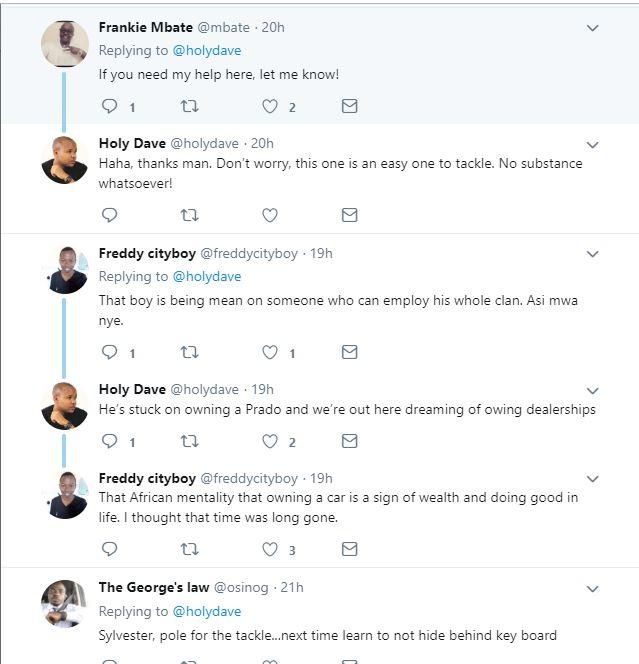Viewport: 639px width, 664px height.
Task: Open more options on Frankie Mbate's tweet
Action: coord(592,29)
